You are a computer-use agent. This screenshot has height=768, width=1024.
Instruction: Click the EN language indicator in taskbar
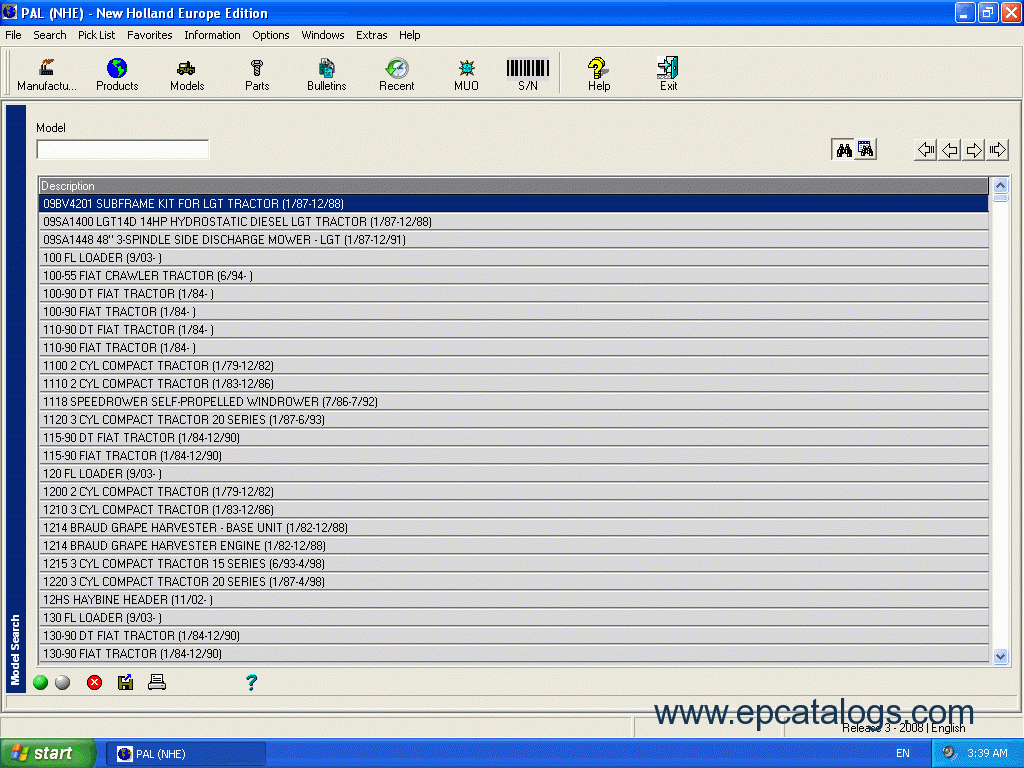pyautogui.click(x=903, y=754)
